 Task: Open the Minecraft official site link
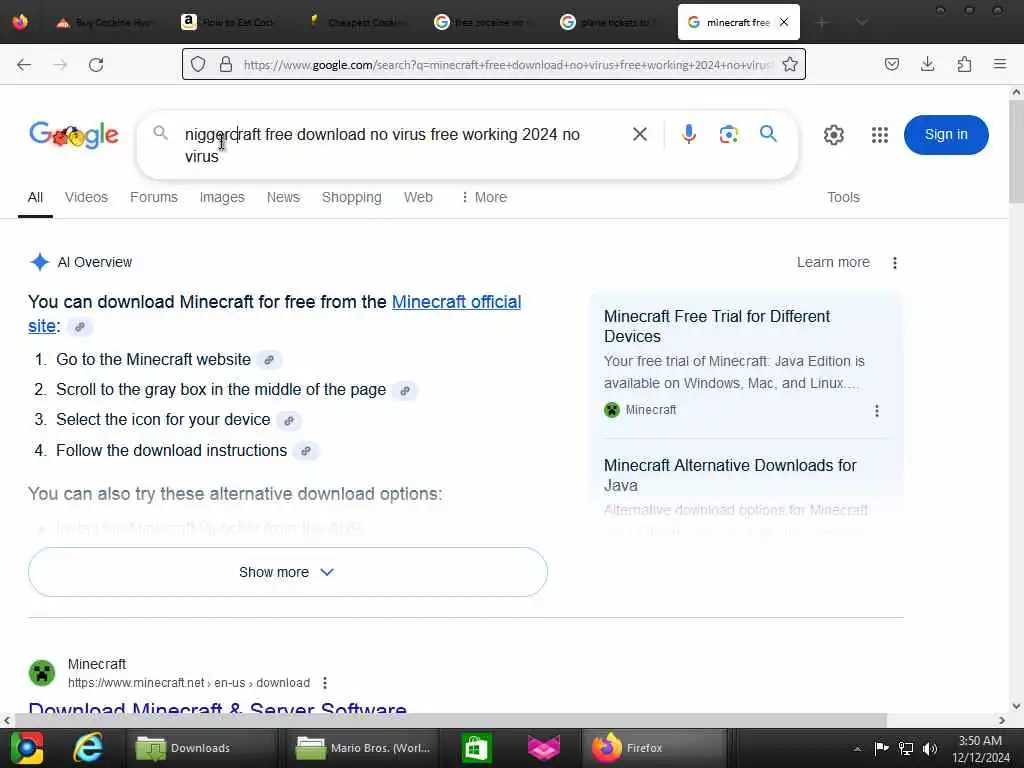tap(456, 302)
